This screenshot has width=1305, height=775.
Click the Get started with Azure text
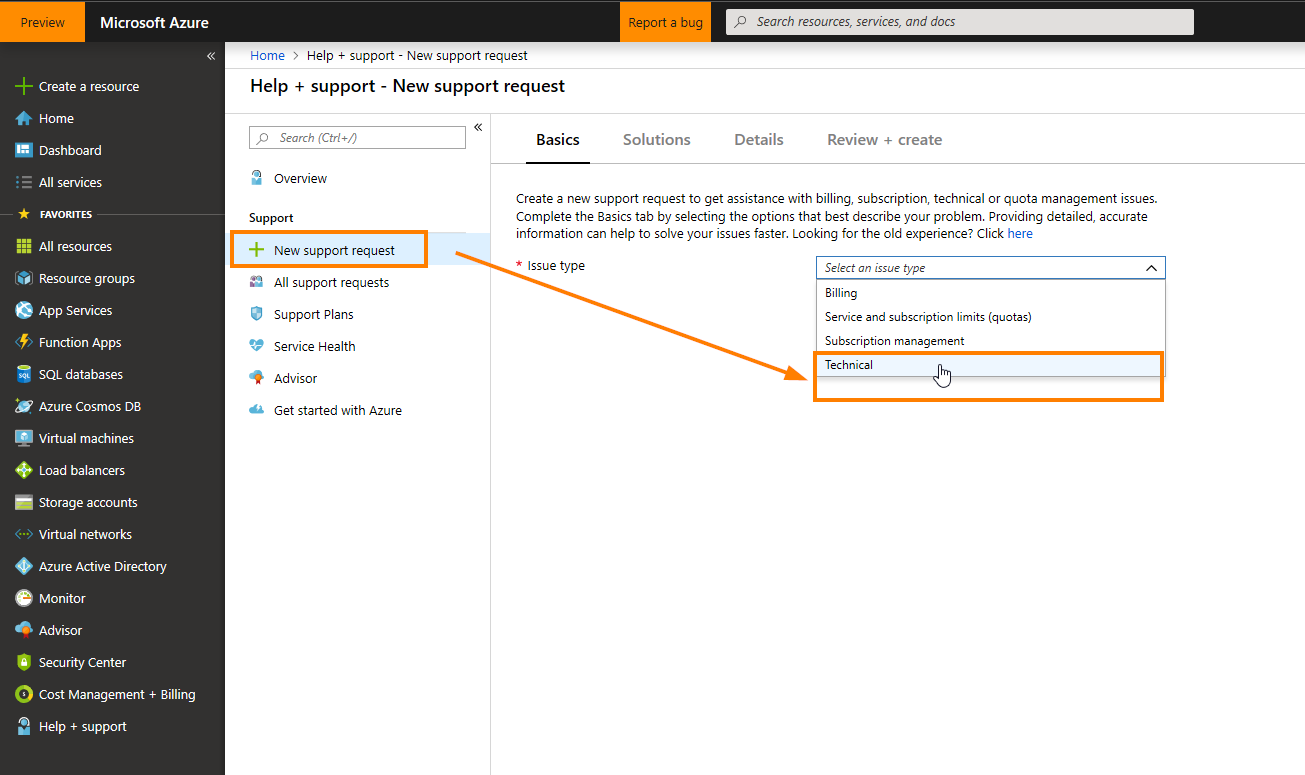(x=338, y=411)
